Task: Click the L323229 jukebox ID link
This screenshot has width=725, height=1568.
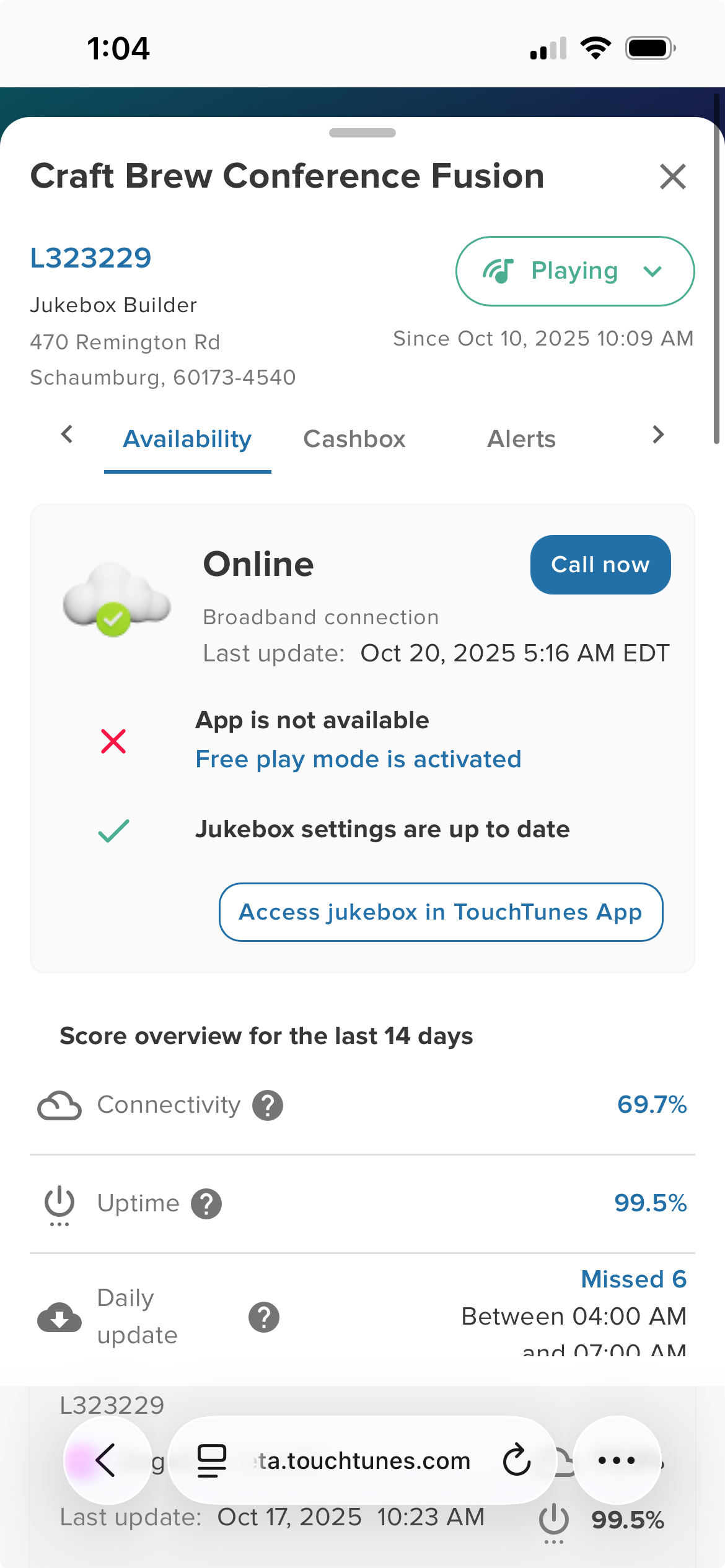Action: point(91,258)
